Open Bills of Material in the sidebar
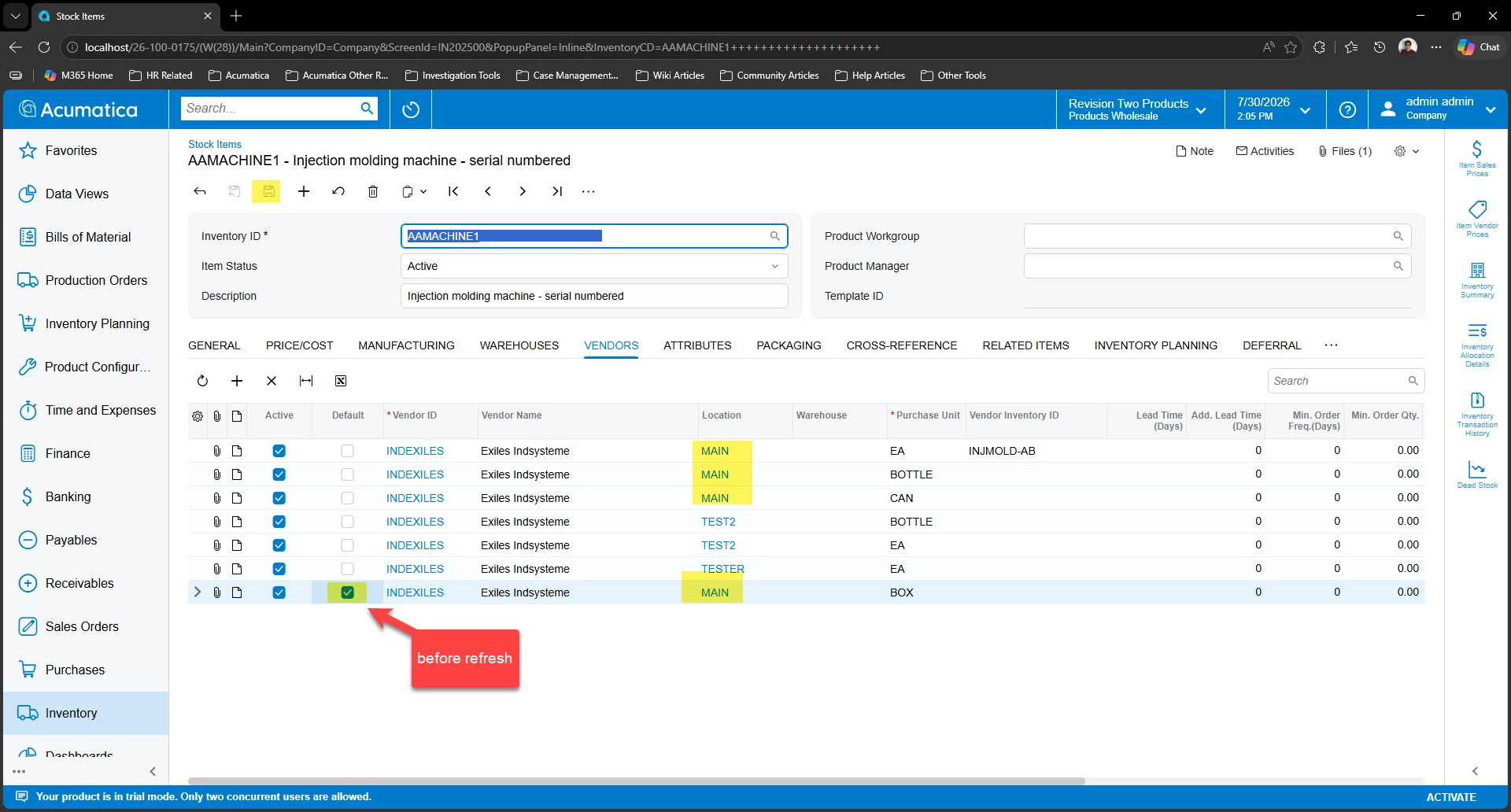1511x812 pixels. [86, 237]
